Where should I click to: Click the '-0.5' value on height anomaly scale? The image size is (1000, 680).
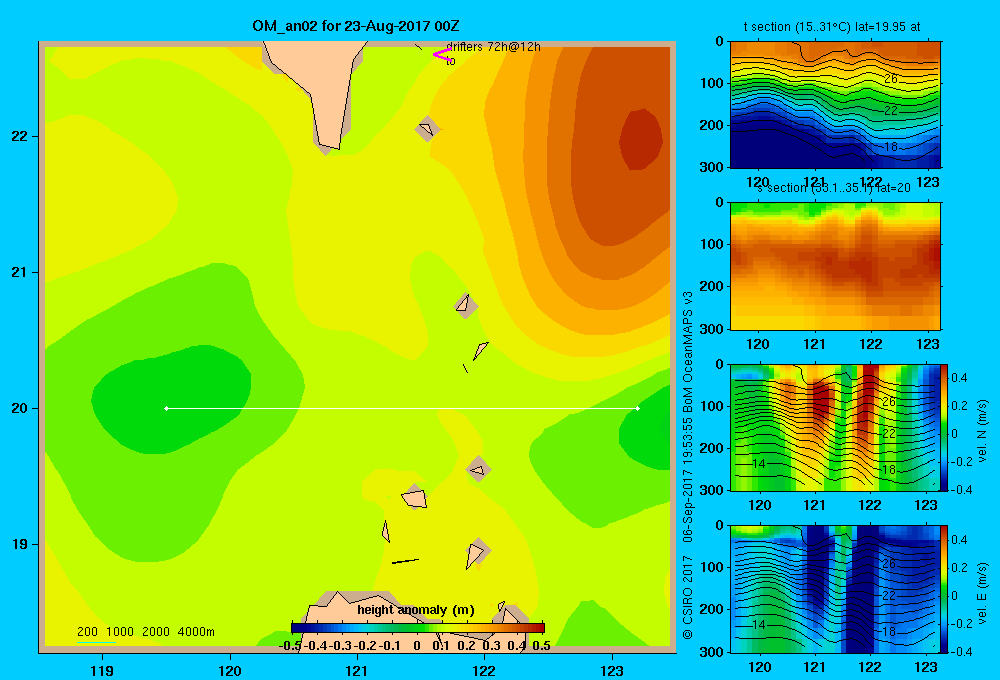click(290, 646)
